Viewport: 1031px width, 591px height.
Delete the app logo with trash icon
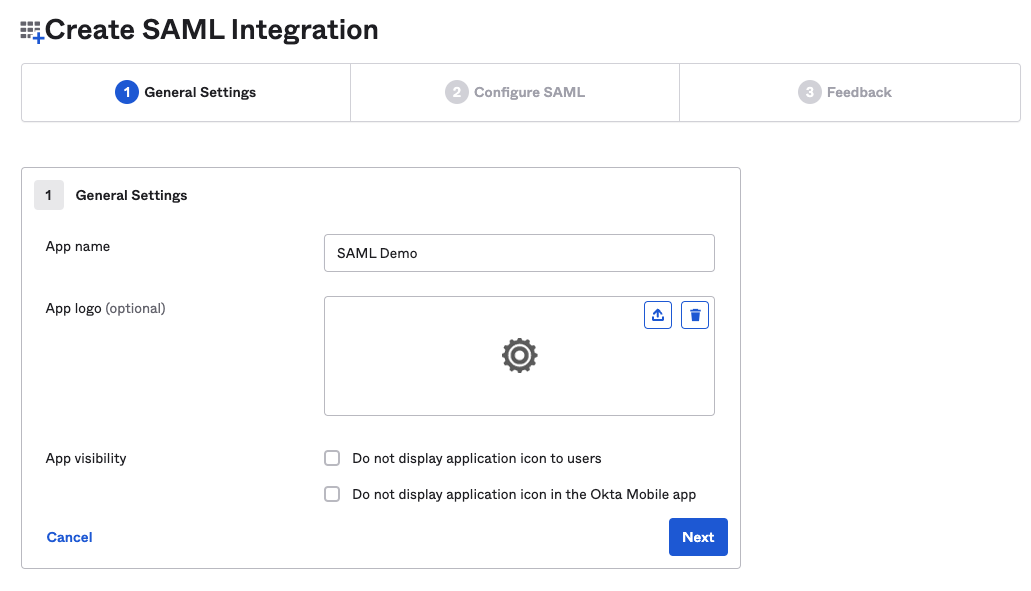click(695, 315)
